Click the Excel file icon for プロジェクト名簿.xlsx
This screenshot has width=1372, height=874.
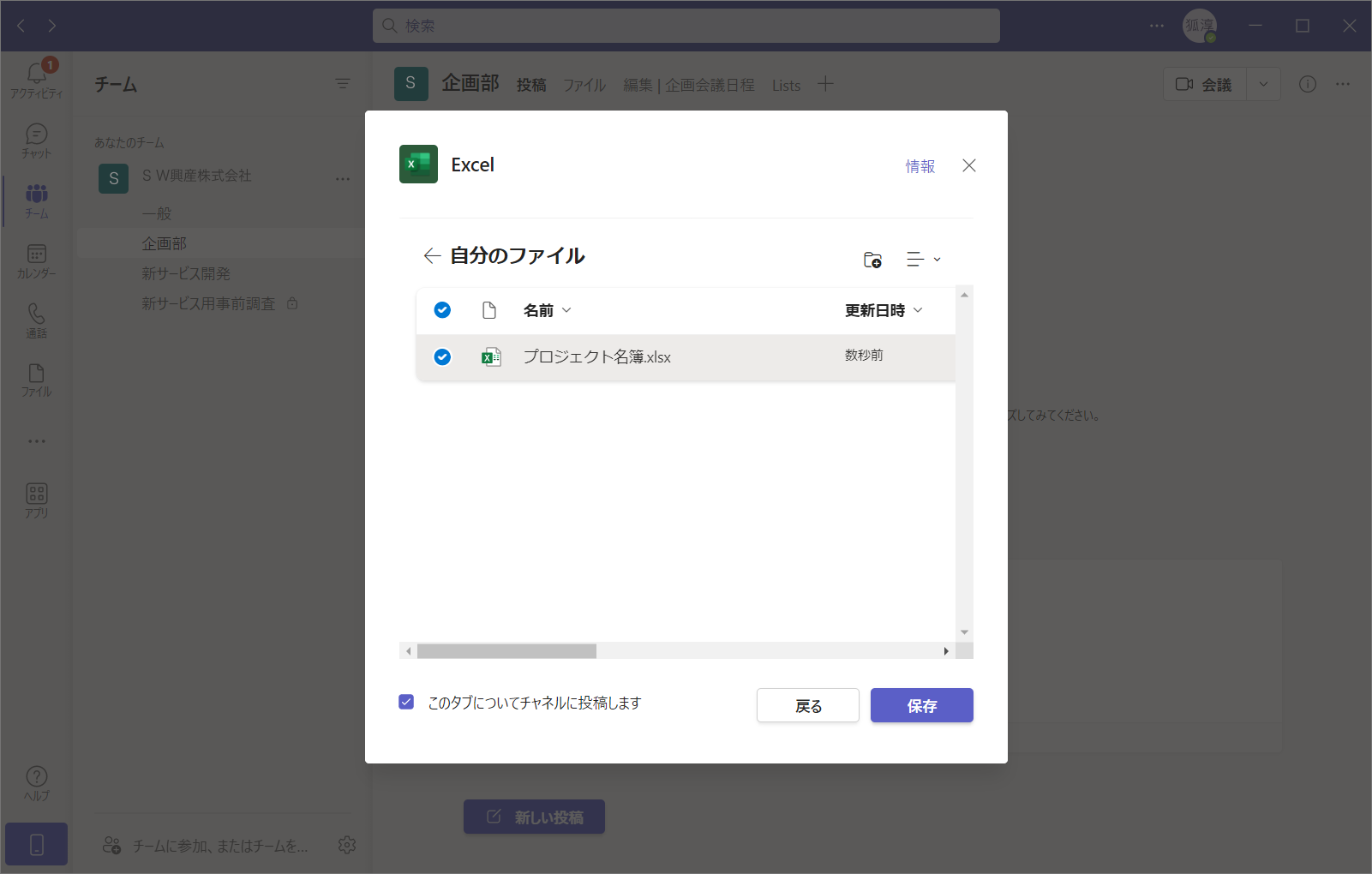click(491, 357)
